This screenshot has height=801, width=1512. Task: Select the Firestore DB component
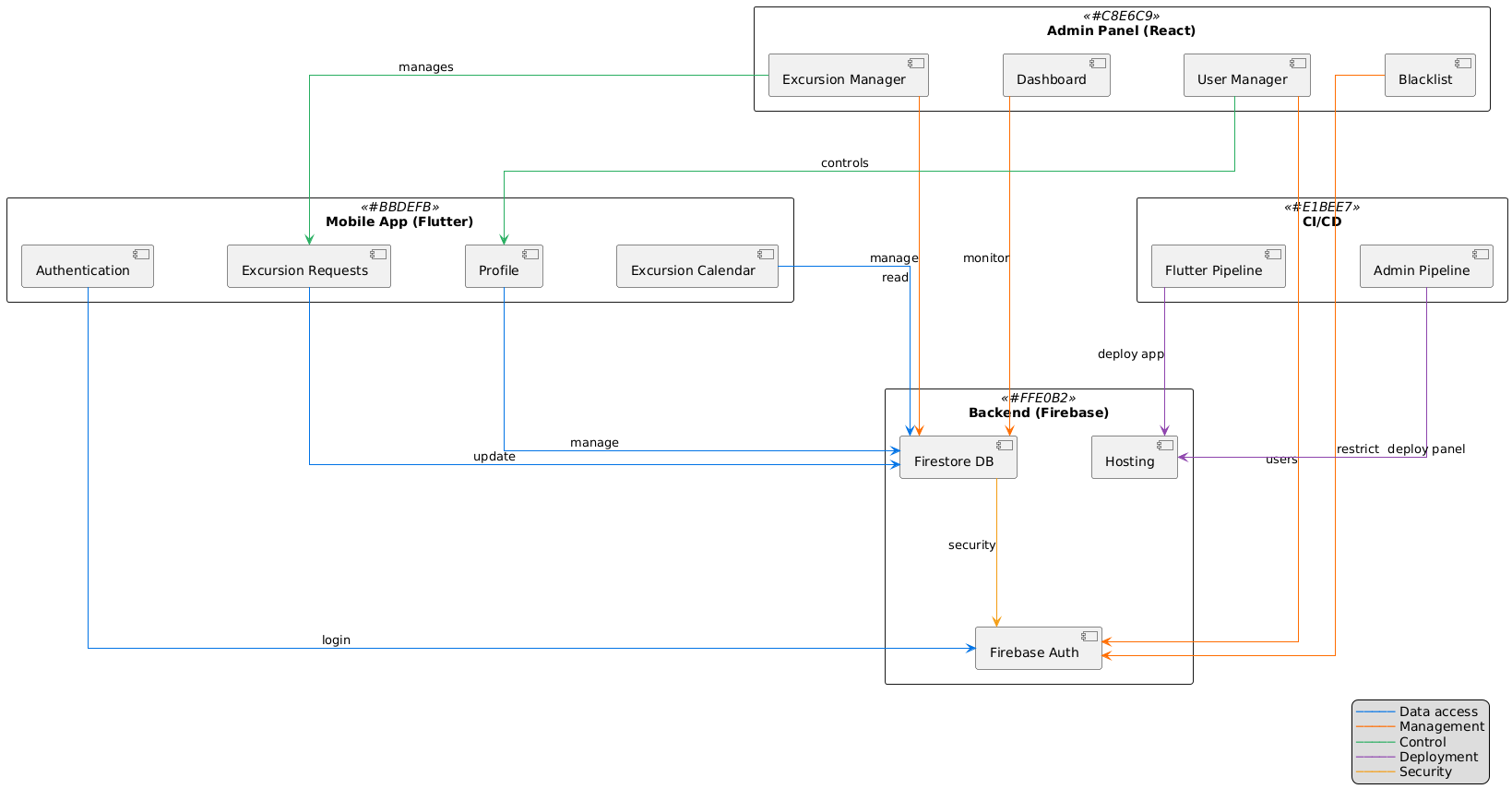(958, 457)
